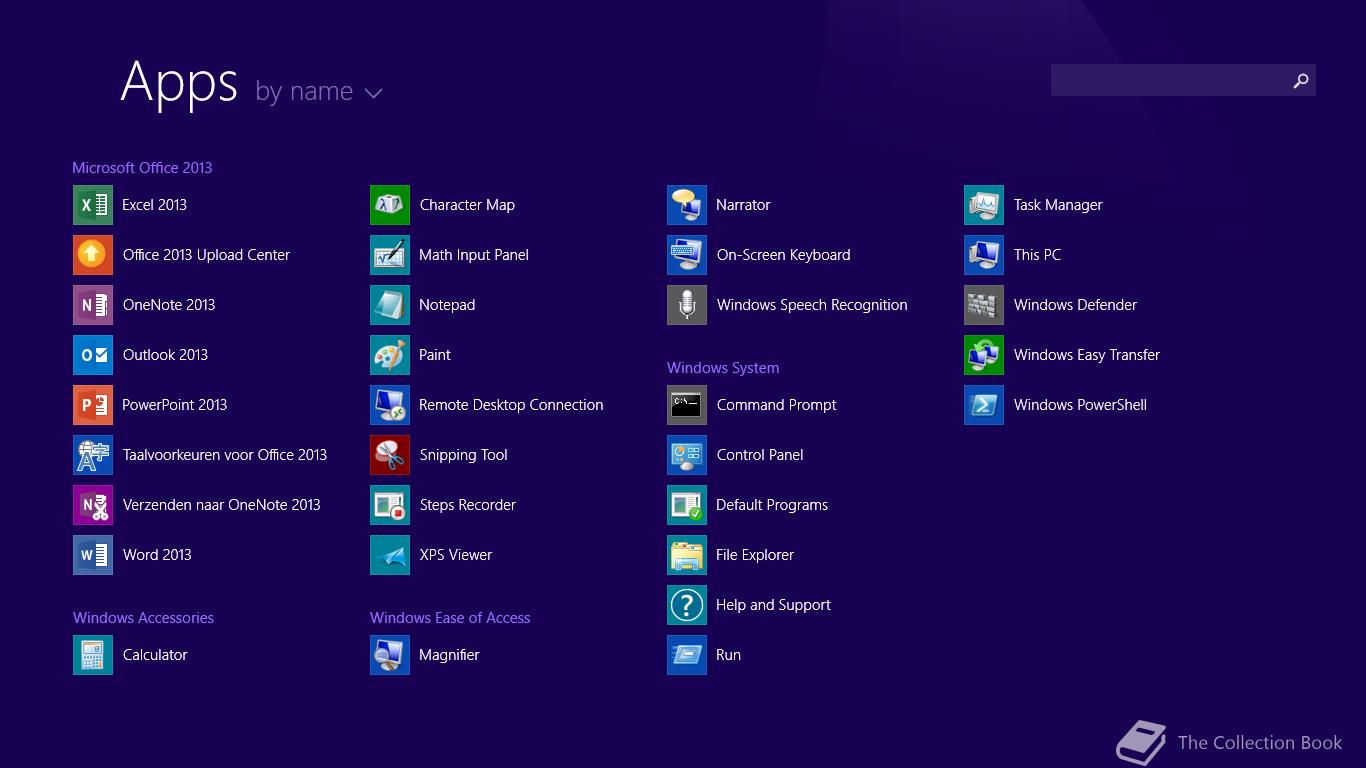Launch the Office 2013 Upload Center icon
Image resolution: width=1366 pixels, height=768 pixels.
(93, 255)
